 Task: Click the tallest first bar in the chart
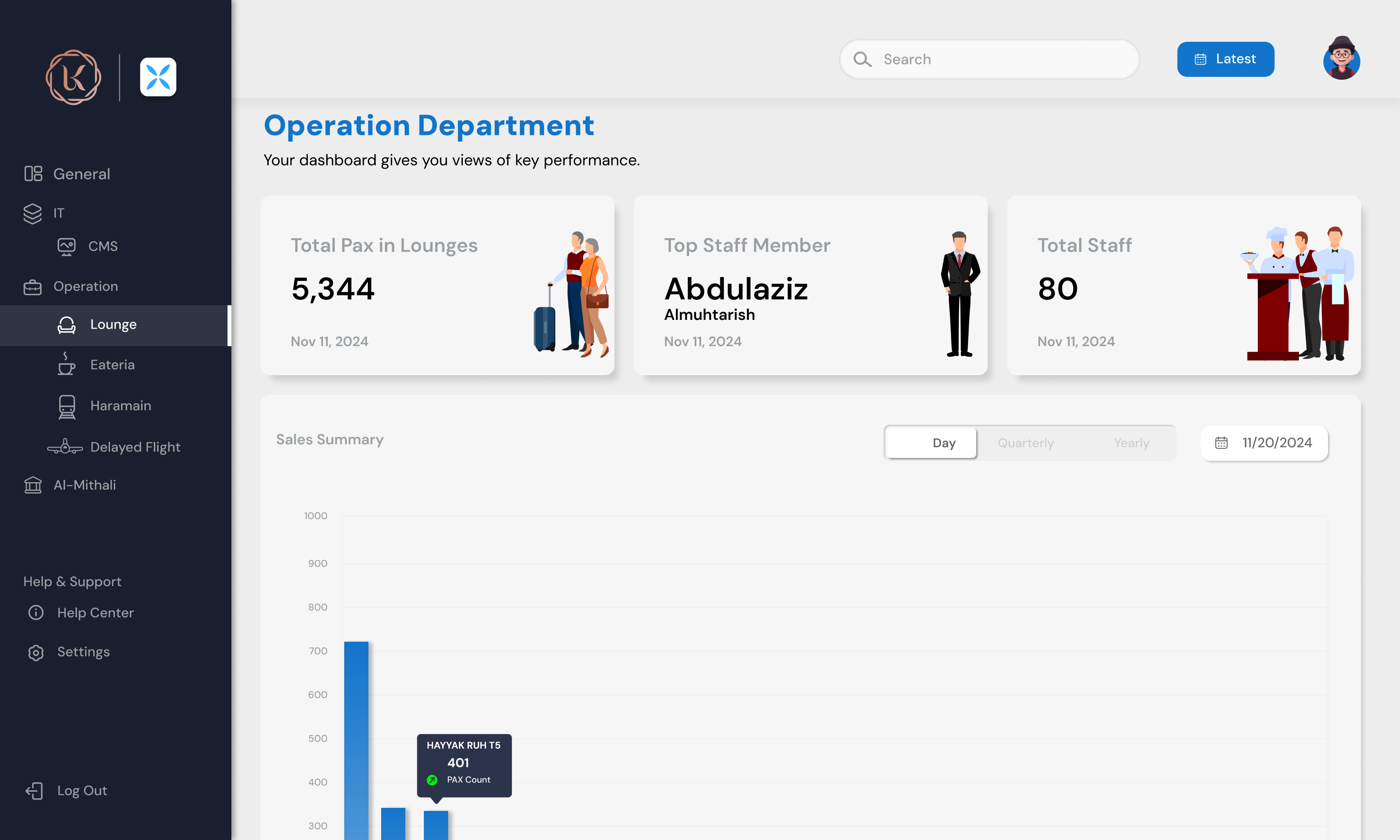click(x=356, y=740)
